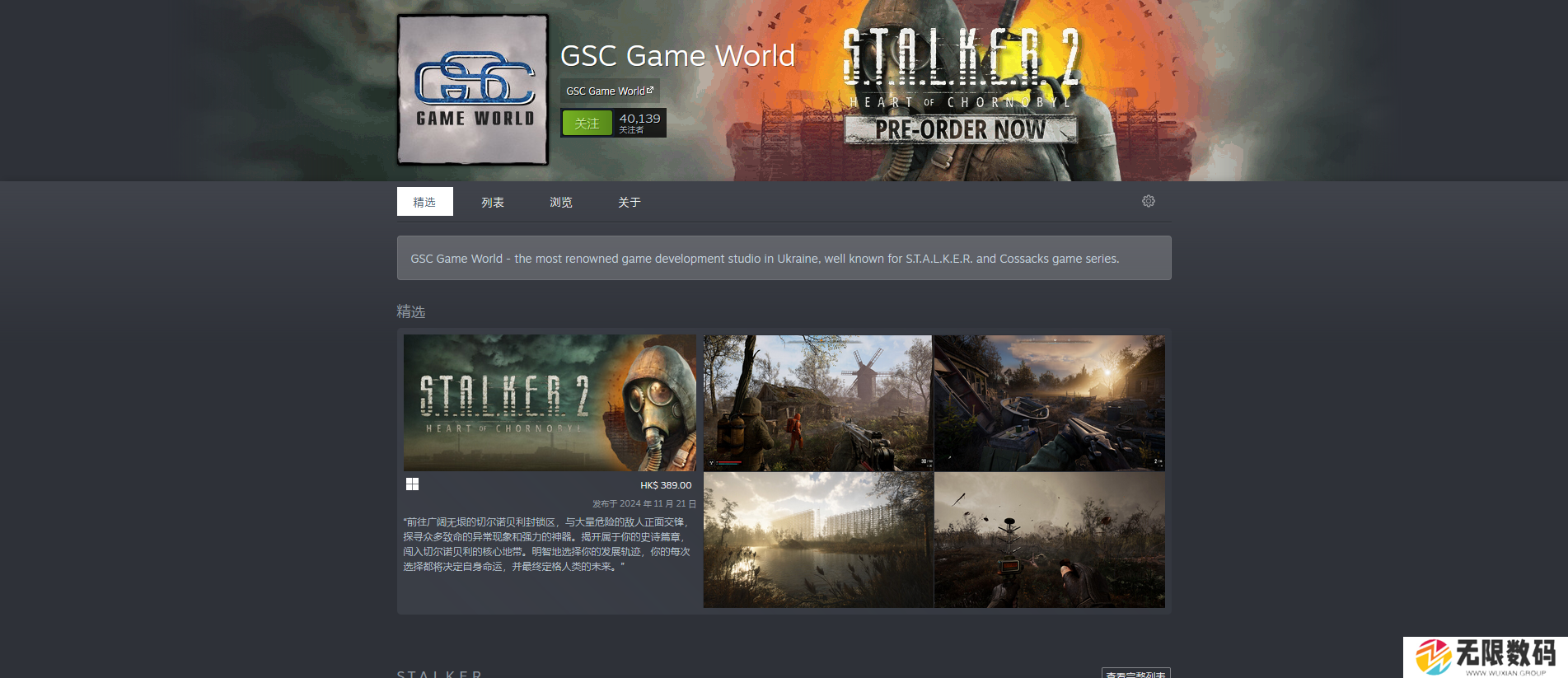Click the GSC Game World page title
The image size is (1568, 678).
pos(677,56)
